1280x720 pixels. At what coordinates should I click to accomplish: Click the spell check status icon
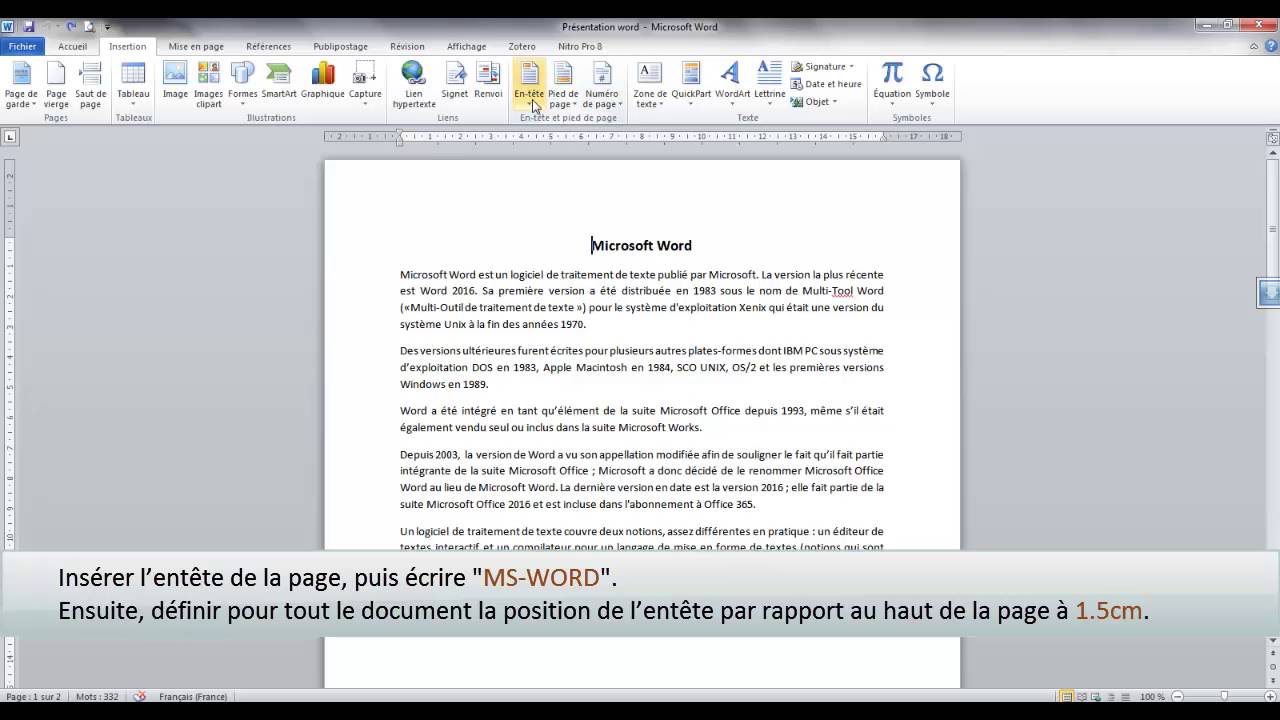[139, 696]
